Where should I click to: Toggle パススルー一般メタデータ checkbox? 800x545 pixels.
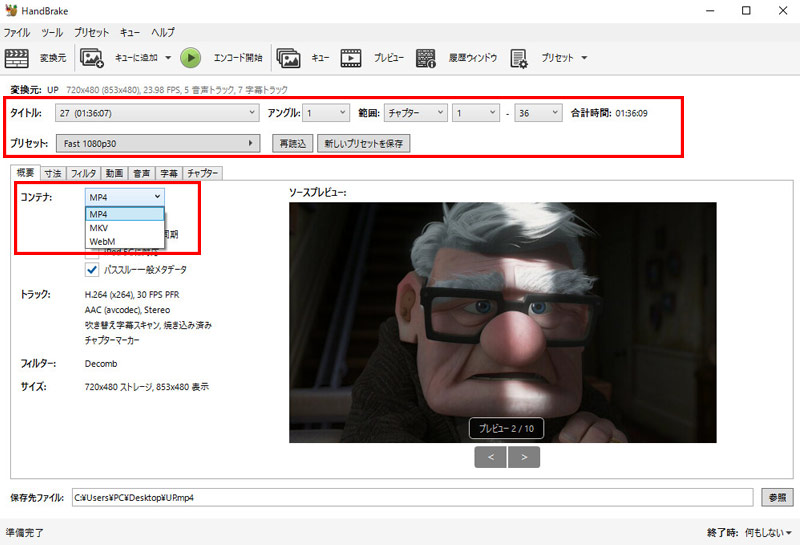pyautogui.click(x=92, y=270)
